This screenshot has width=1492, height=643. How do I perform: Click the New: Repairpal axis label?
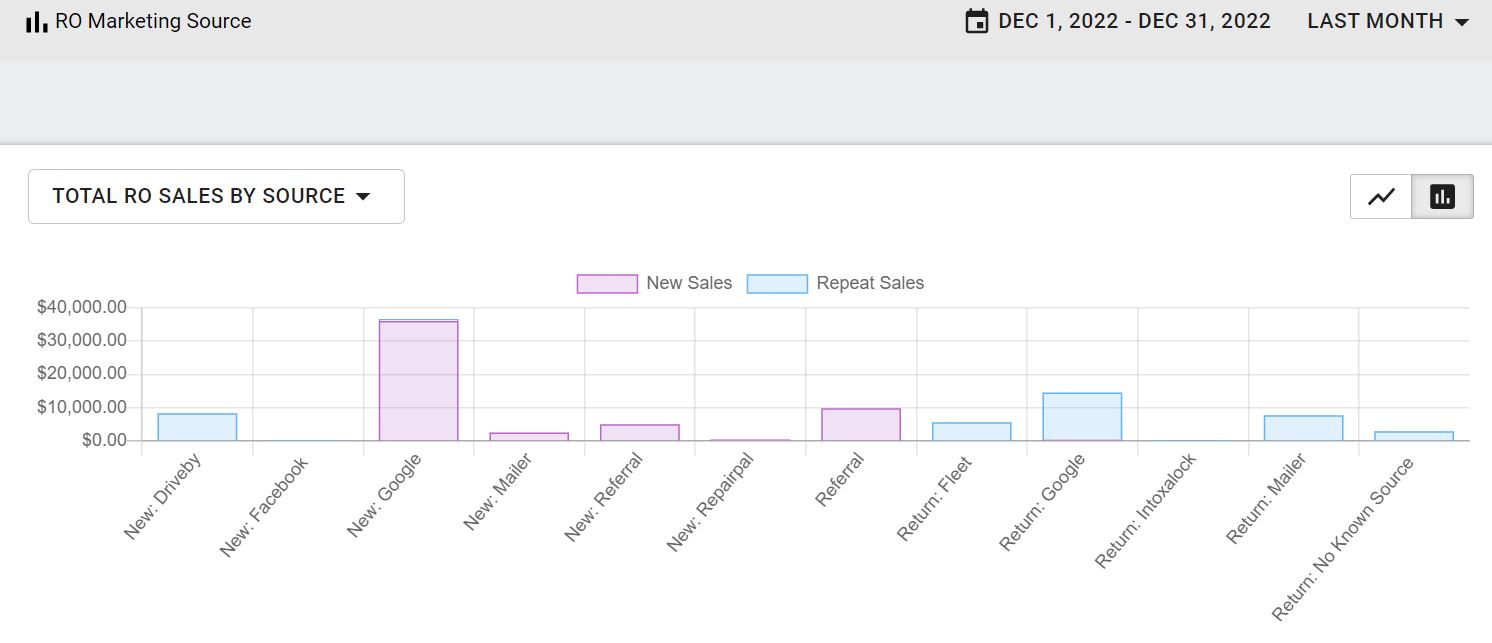click(x=709, y=504)
